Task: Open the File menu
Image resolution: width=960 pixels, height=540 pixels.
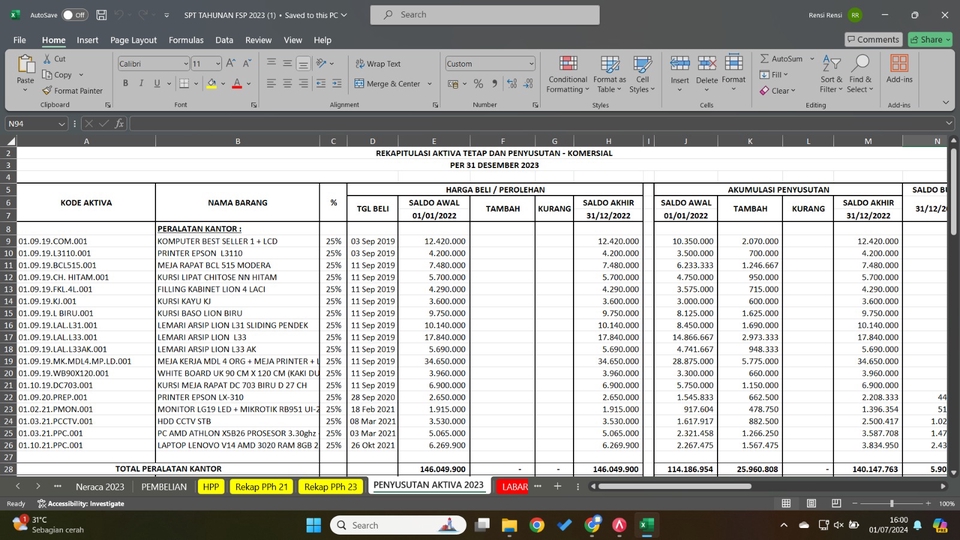Action: click(20, 40)
